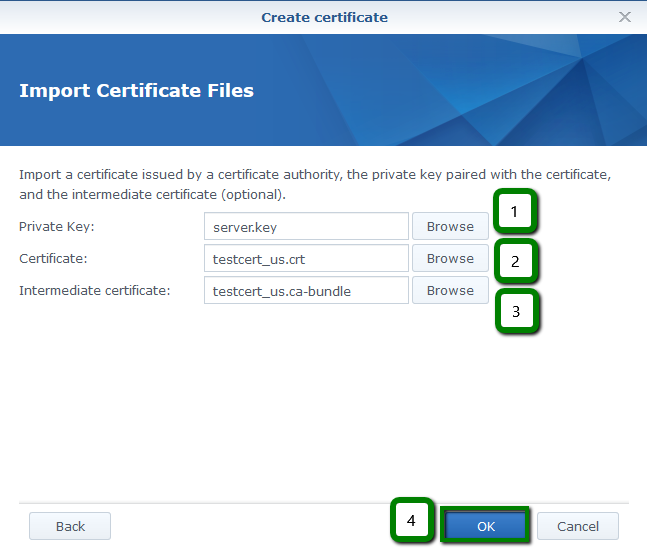Screen dimensions: 647x548
Task: Click the "Intermediate certificate:" label
Action: [95, 291]
